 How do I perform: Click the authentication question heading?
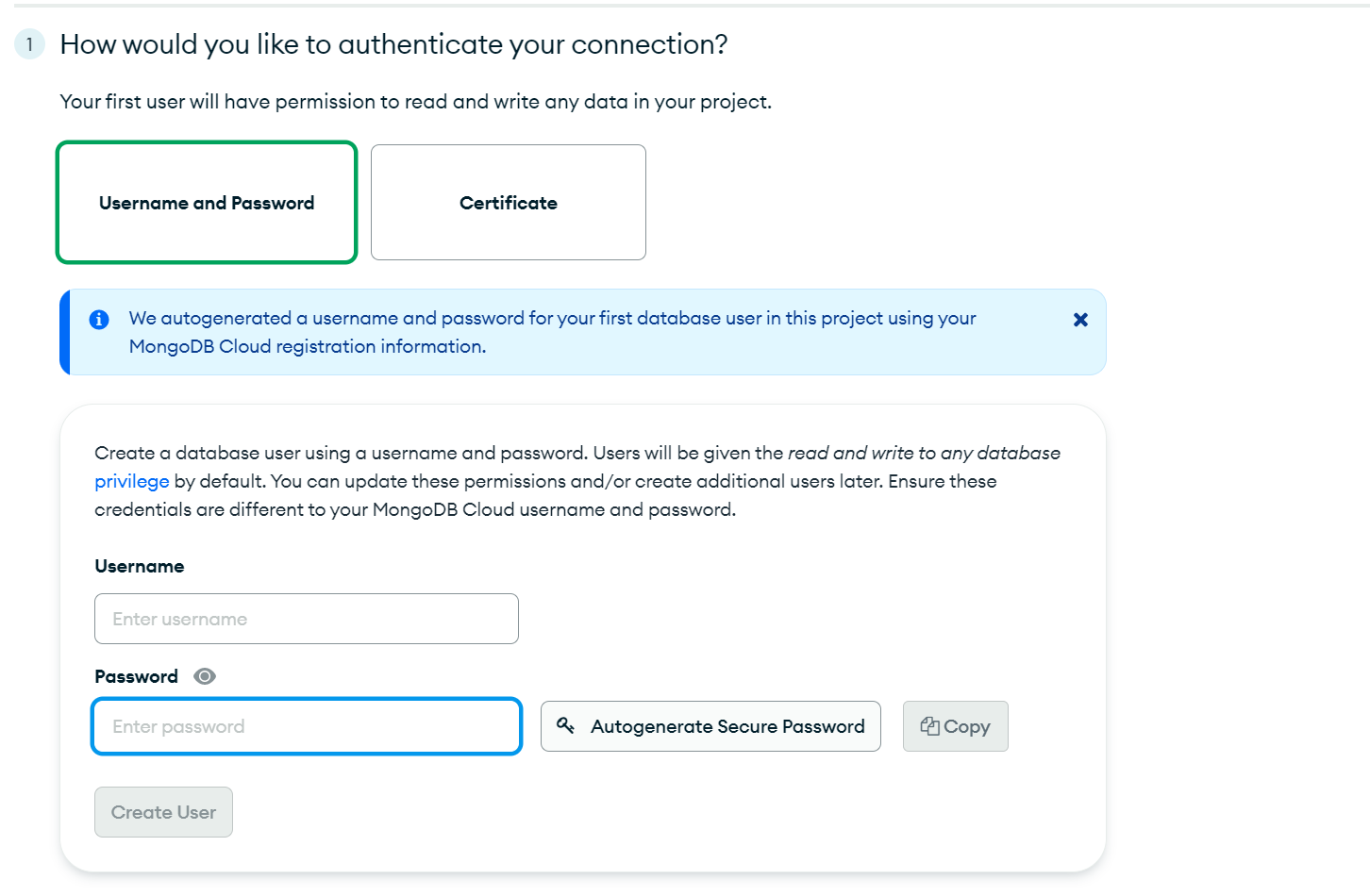(x=393, y=44)
